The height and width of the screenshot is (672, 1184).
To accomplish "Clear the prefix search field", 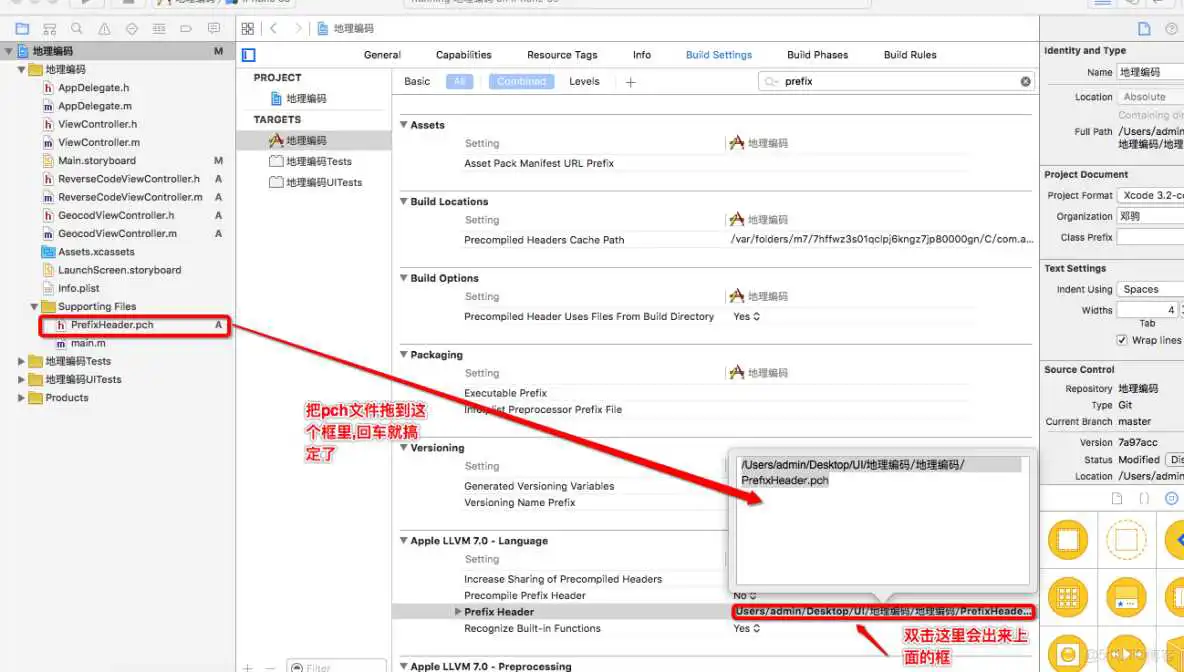I will (1025, 82).
